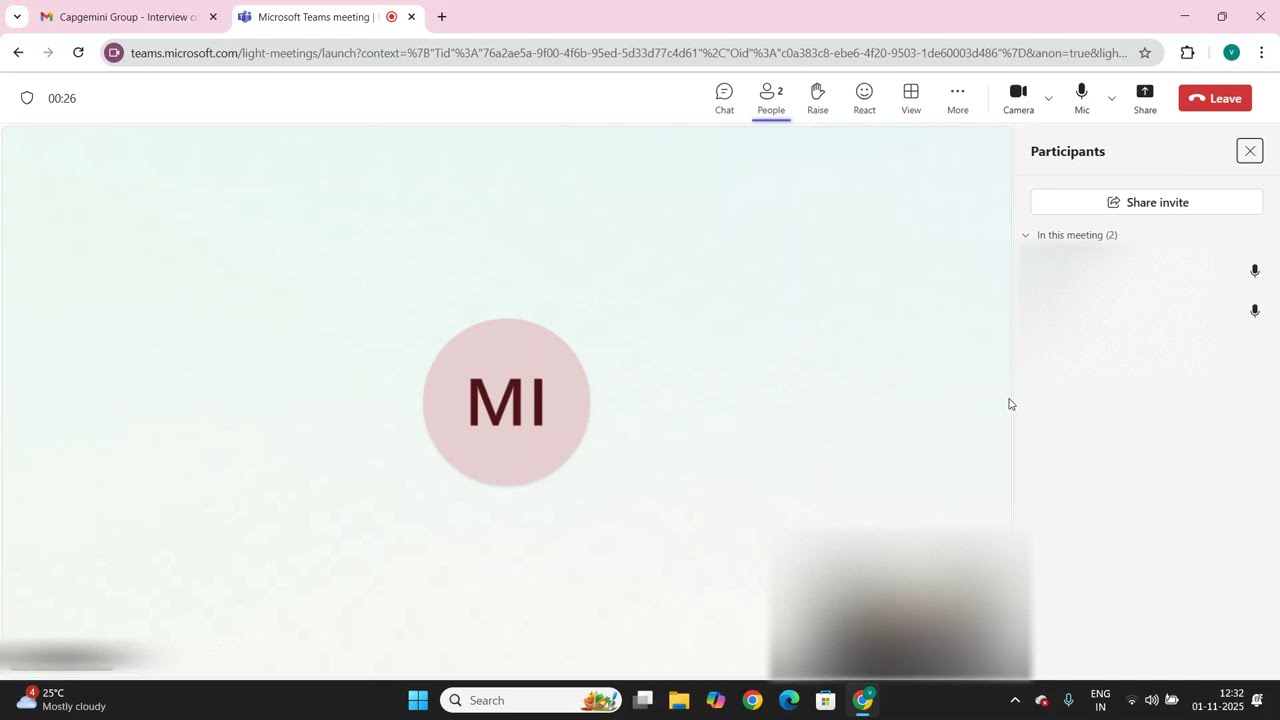Open the Chat panel
This screenshot has height=720, width=1280.
724,98
